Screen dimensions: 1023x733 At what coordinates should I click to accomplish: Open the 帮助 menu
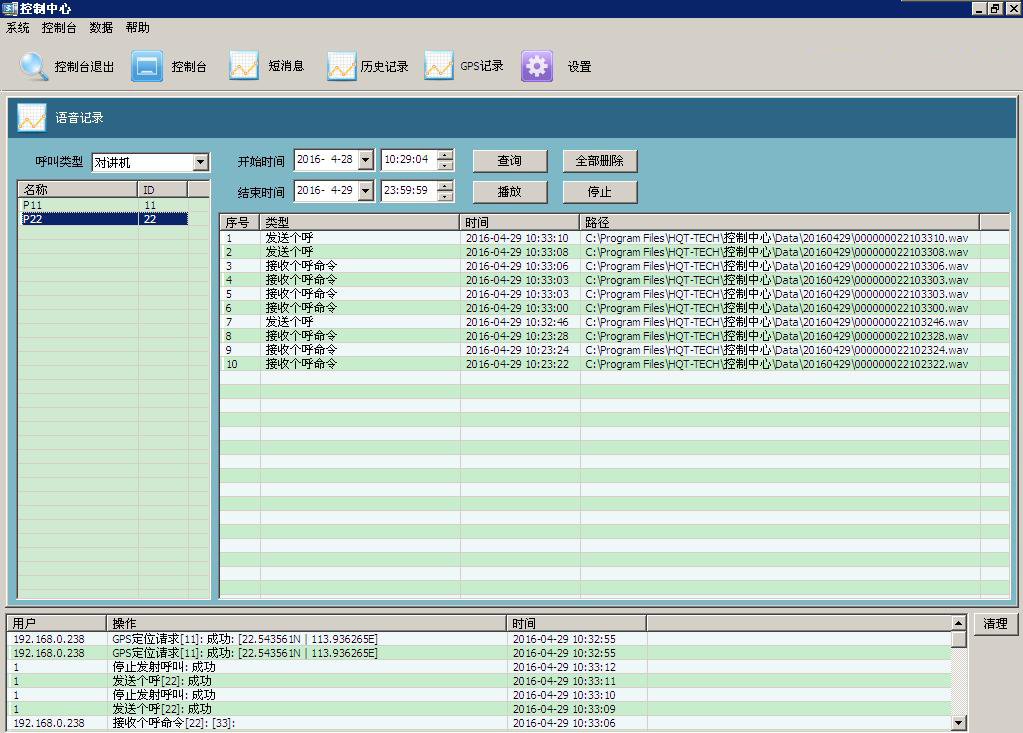[138, 27]
